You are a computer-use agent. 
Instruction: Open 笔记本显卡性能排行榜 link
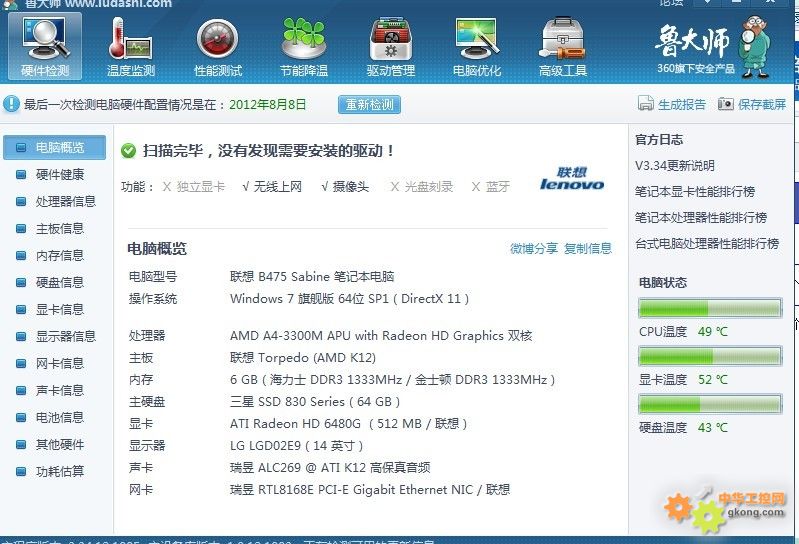click(x=695, y=192)
